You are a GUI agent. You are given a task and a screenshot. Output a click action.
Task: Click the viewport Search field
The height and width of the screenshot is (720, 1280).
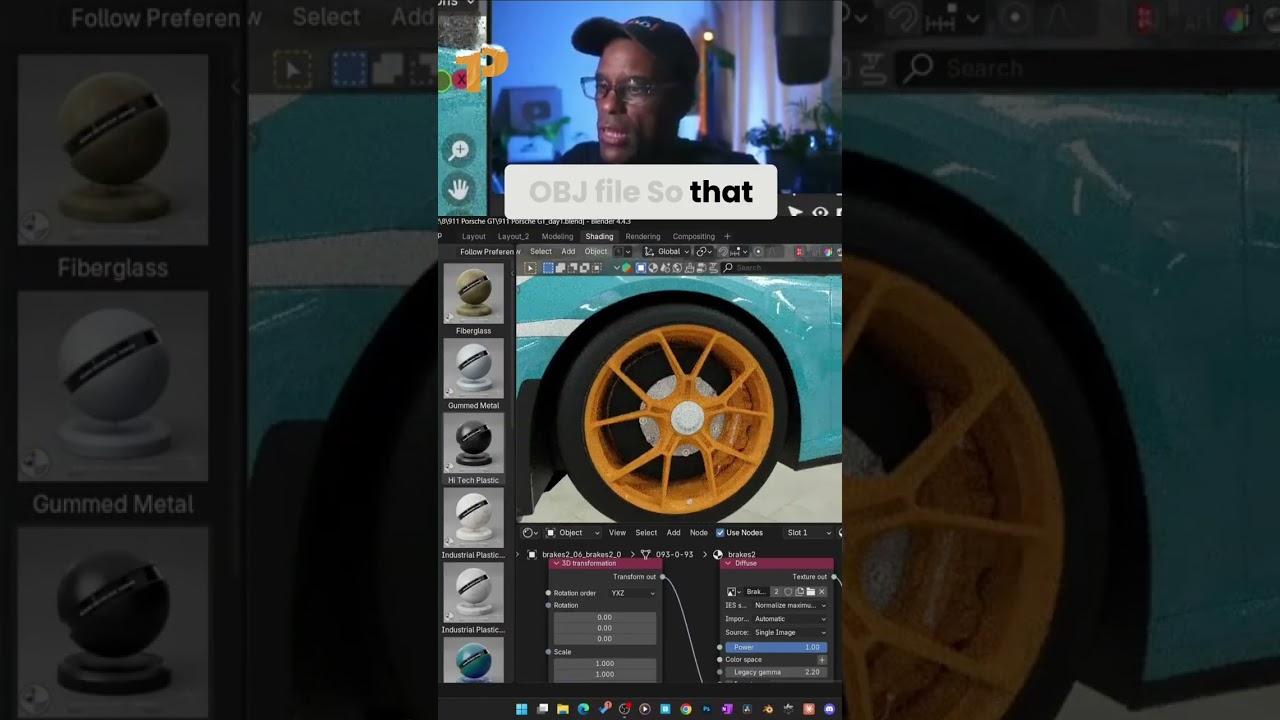pyautogui.click(x=781, y=268)
